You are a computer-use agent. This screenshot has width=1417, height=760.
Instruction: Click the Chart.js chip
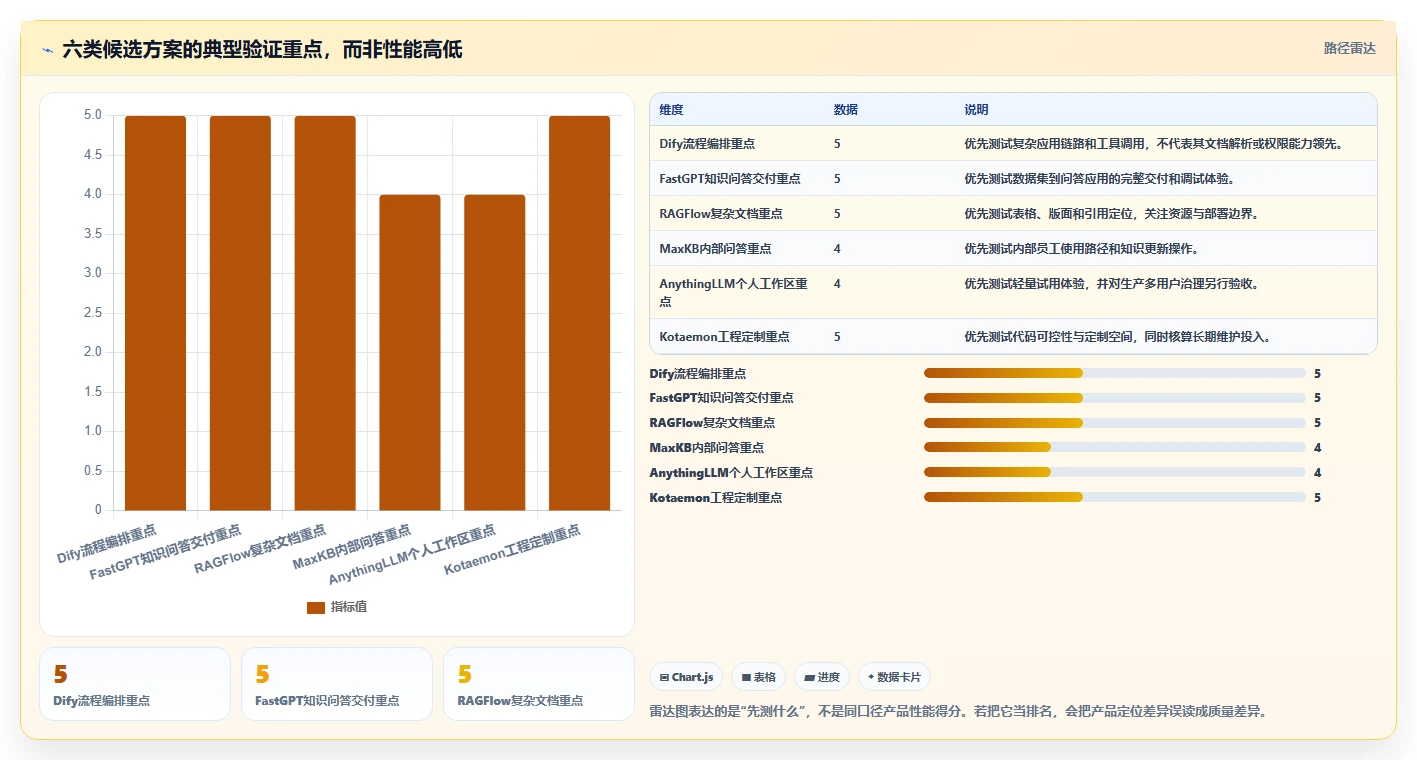tap(687, 677)
